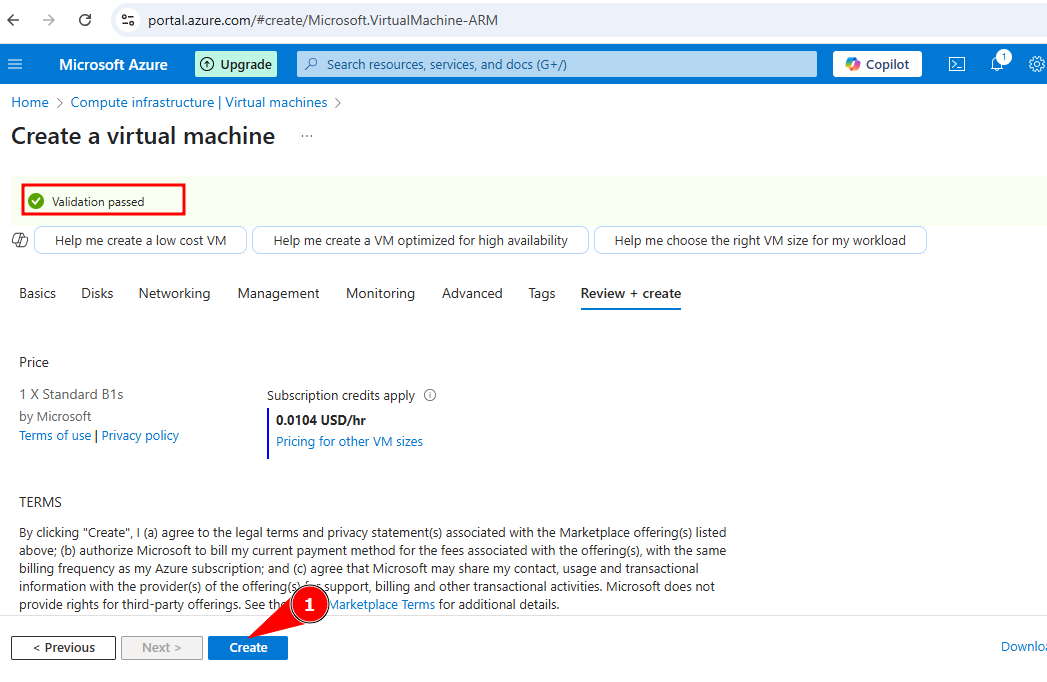Click the Download link at bottom right
Screen dimensions: 1047x682
click(1024, 646)
